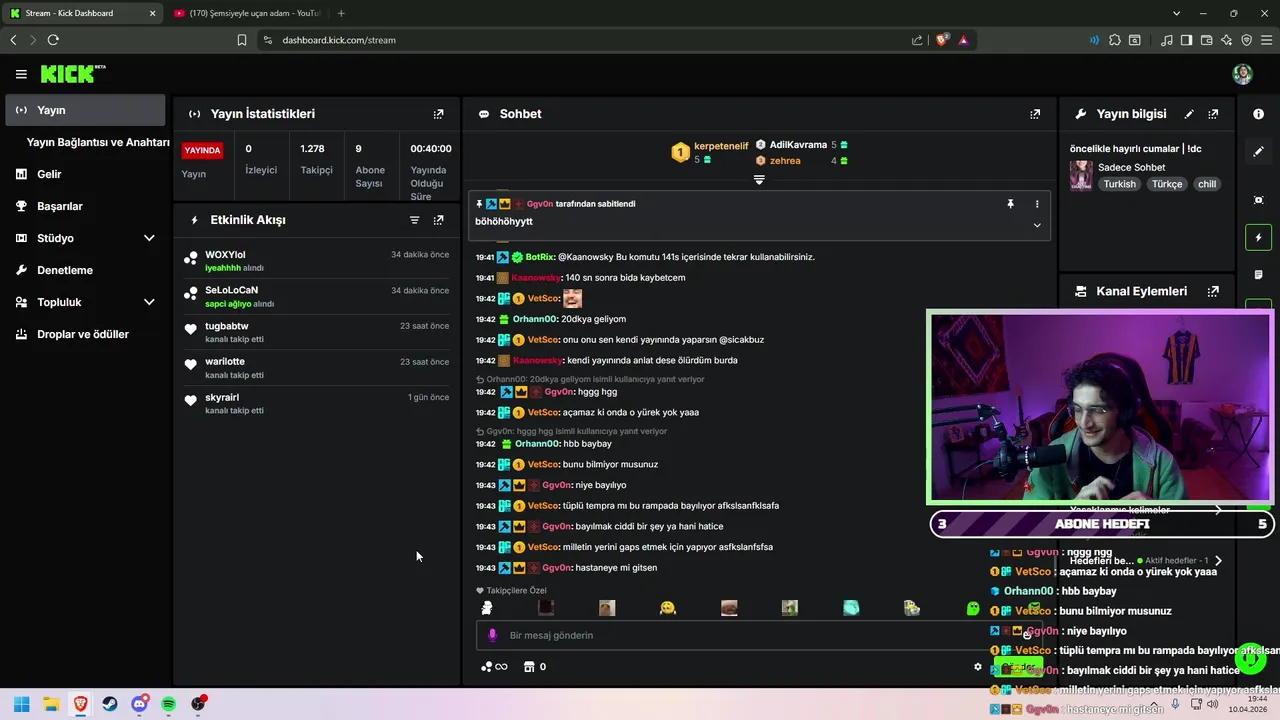Click the Kick logo
Viewport: 1280px width, 720px height.
[72, 74]
